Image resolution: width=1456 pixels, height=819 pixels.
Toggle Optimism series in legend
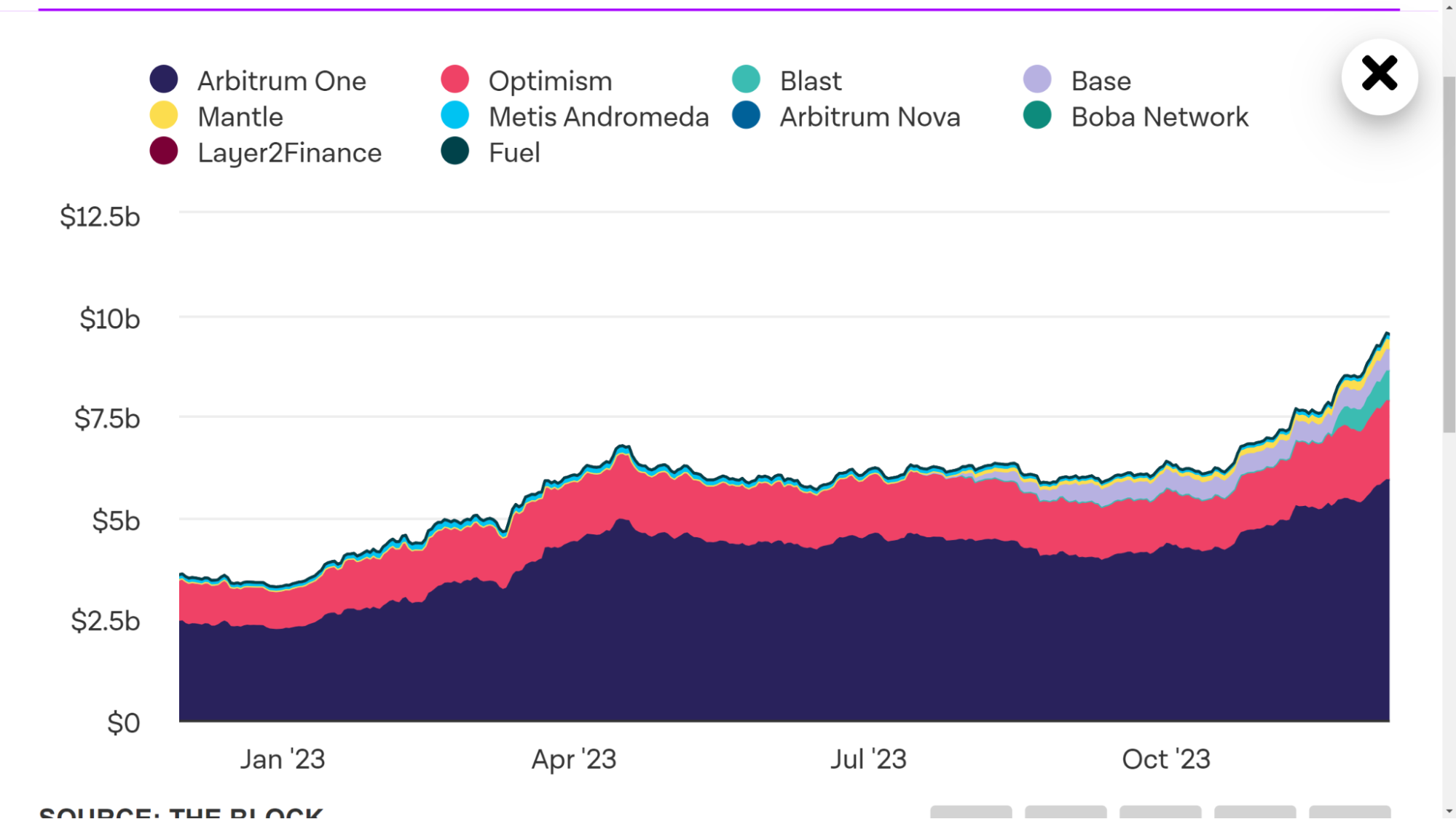tap(455, 79)
